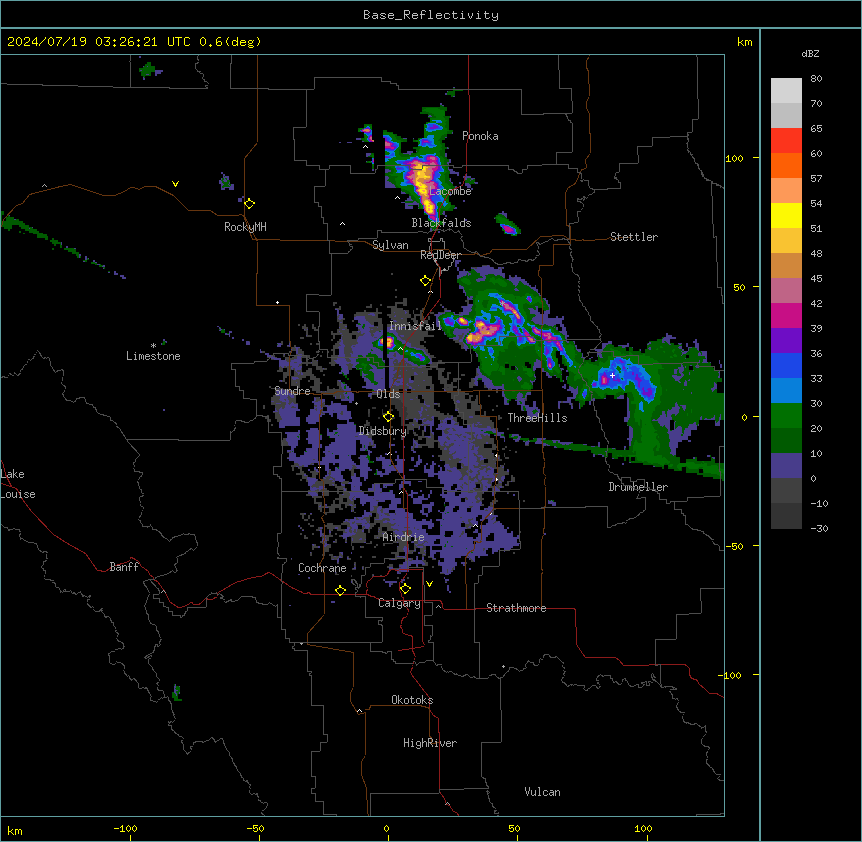Select the Lacombe label
Image resolution: width=862 pixels, height=842 pixels.
tap(450, 191)
